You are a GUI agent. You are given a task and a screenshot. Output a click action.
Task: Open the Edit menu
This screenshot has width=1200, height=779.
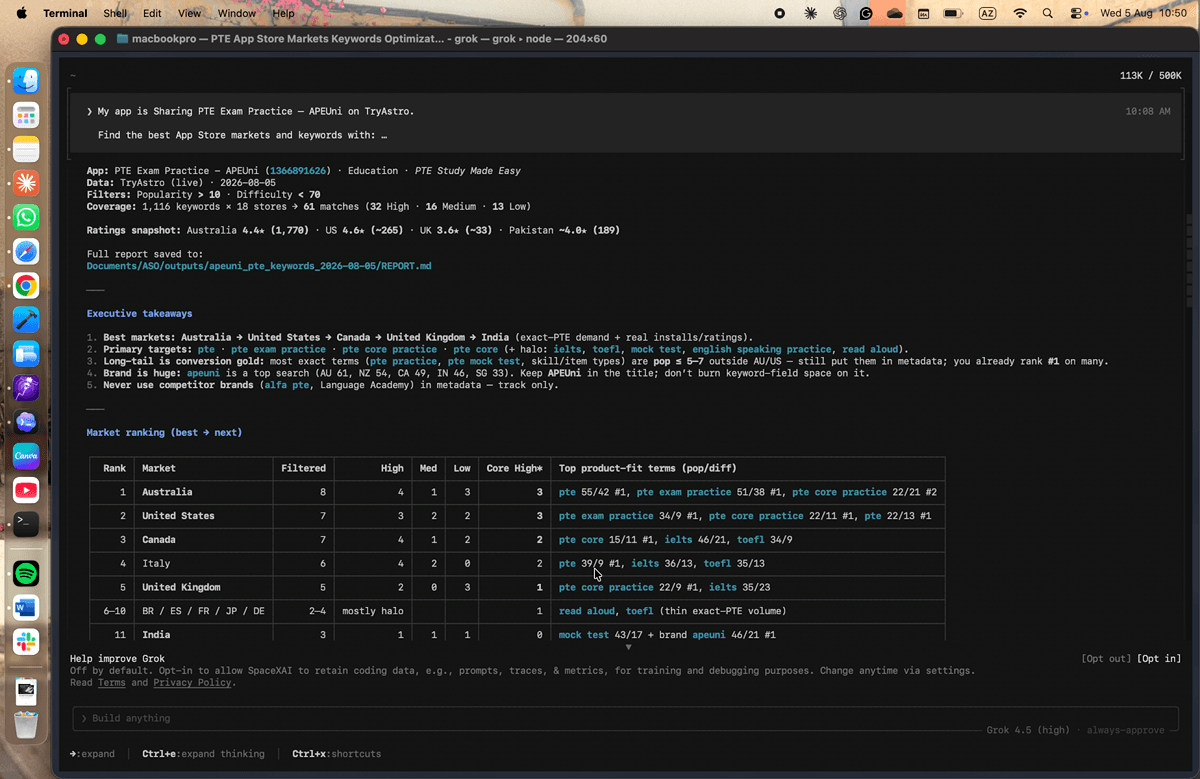[x=152, y=13]
